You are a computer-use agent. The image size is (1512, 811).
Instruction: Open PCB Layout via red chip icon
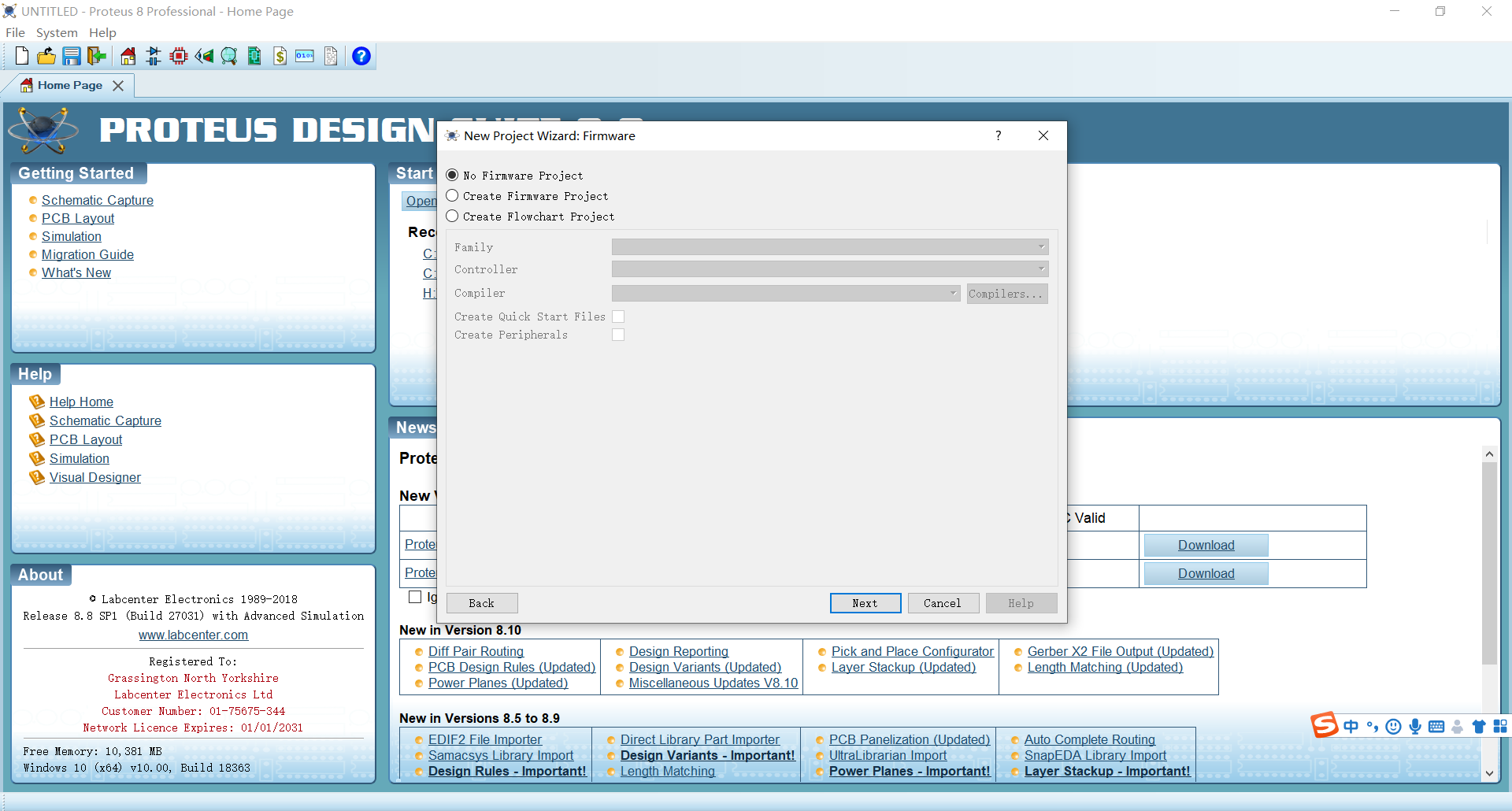click(x=179, y=56)
